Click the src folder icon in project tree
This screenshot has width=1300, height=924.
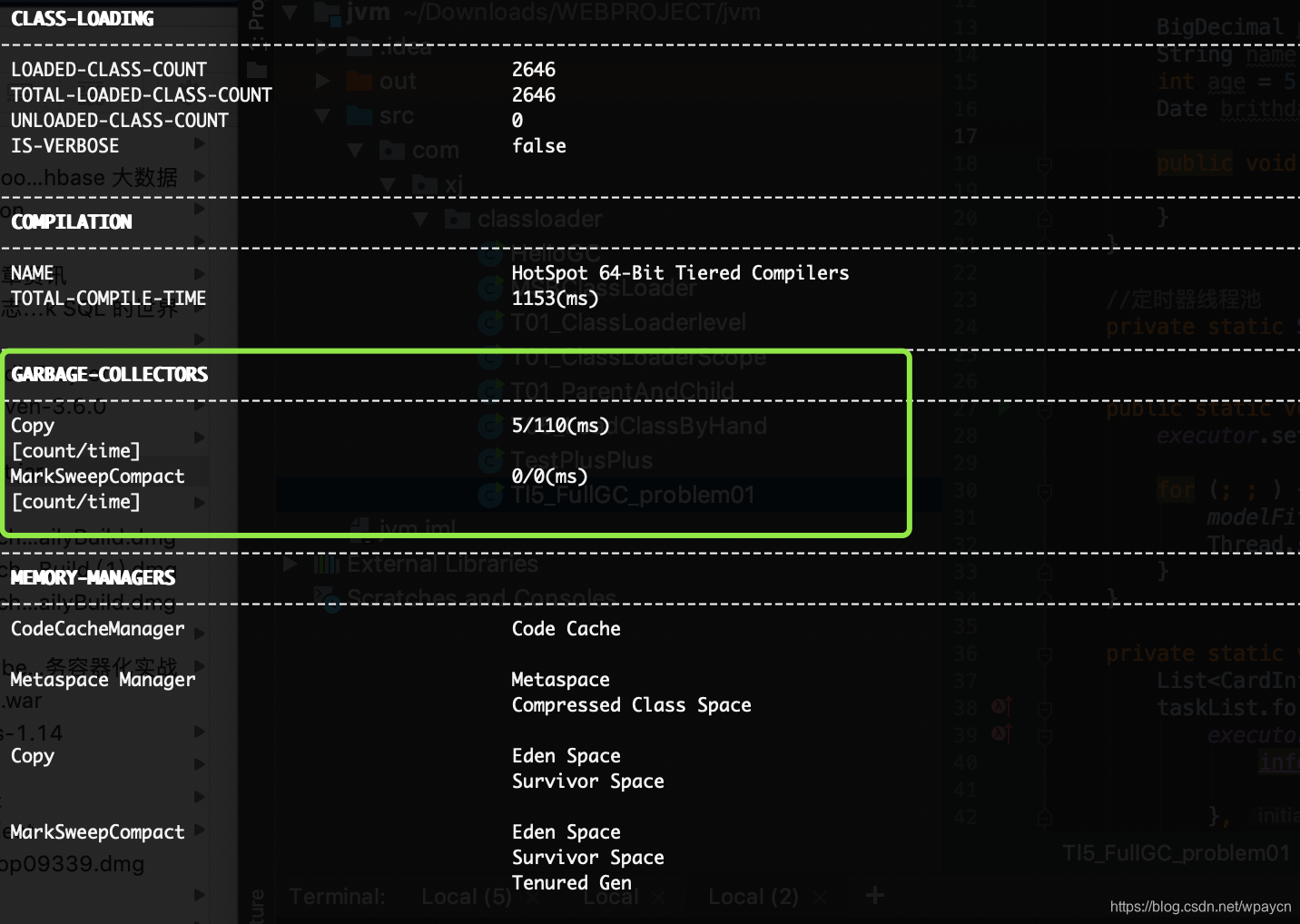360,116
